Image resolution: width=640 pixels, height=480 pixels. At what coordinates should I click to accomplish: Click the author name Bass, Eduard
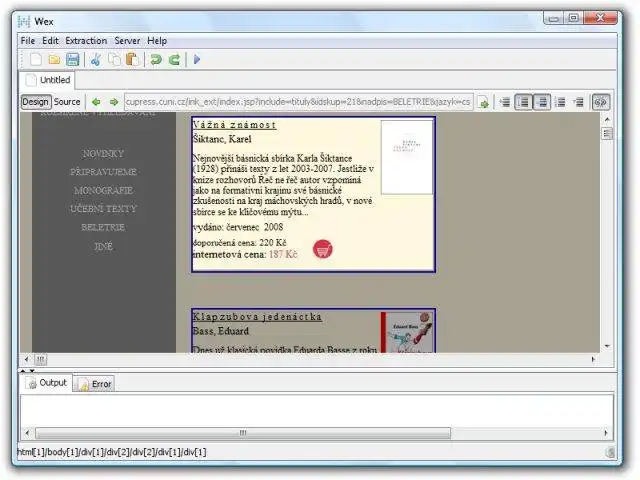(220, 331)
